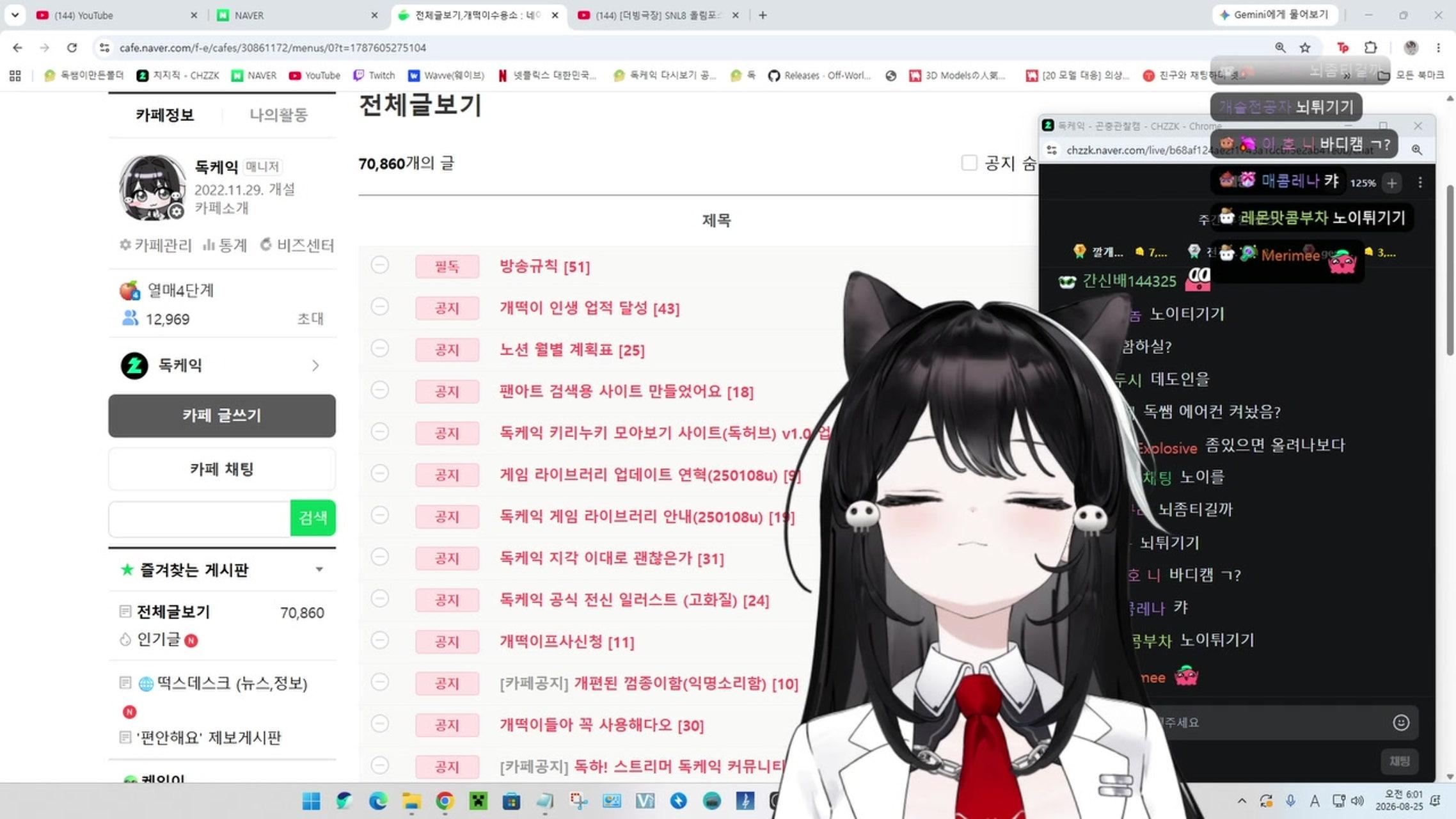
Task: Open 카페관리 gear settings
Action: (155, 245)
